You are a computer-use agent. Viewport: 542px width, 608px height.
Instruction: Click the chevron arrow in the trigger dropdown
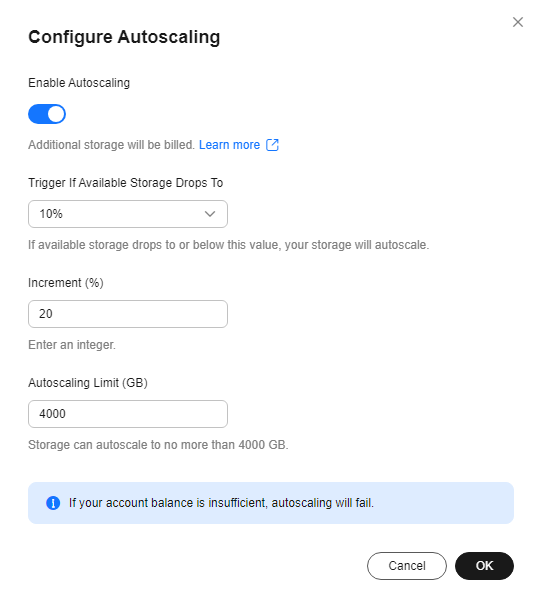pos(210,214)
